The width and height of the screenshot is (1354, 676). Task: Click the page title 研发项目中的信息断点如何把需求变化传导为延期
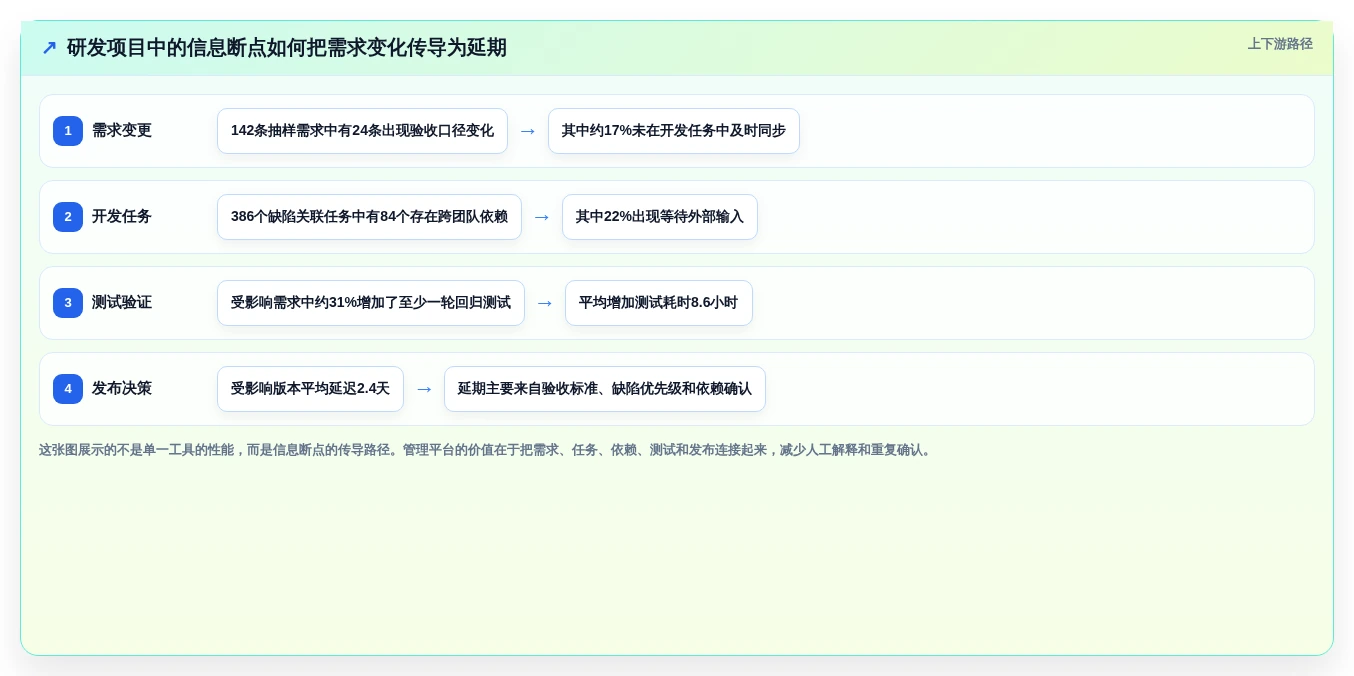[287, 48]
